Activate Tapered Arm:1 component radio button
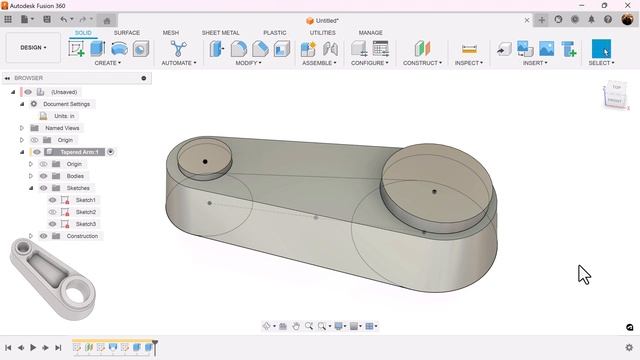640x360 pixels. click(x=111, y=152)
